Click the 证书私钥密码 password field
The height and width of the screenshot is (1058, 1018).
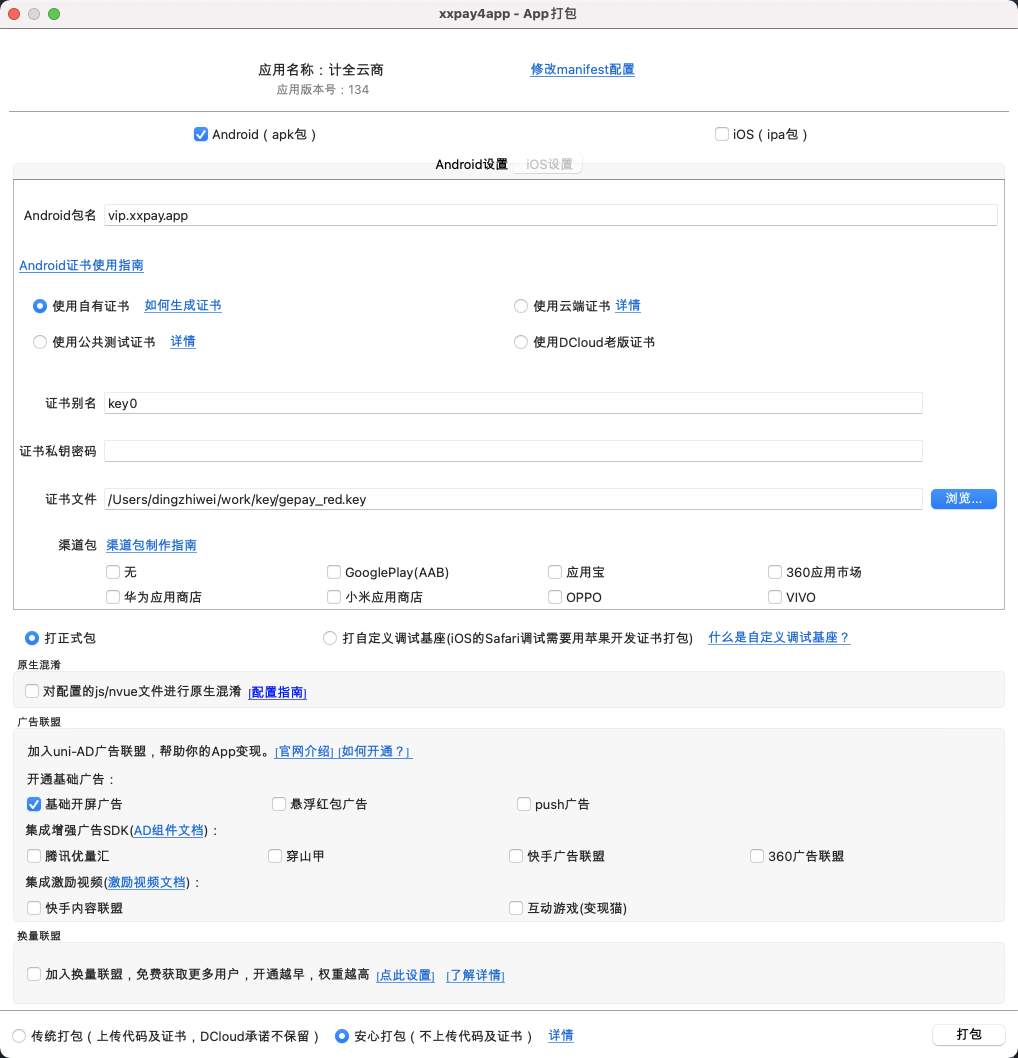512,451
